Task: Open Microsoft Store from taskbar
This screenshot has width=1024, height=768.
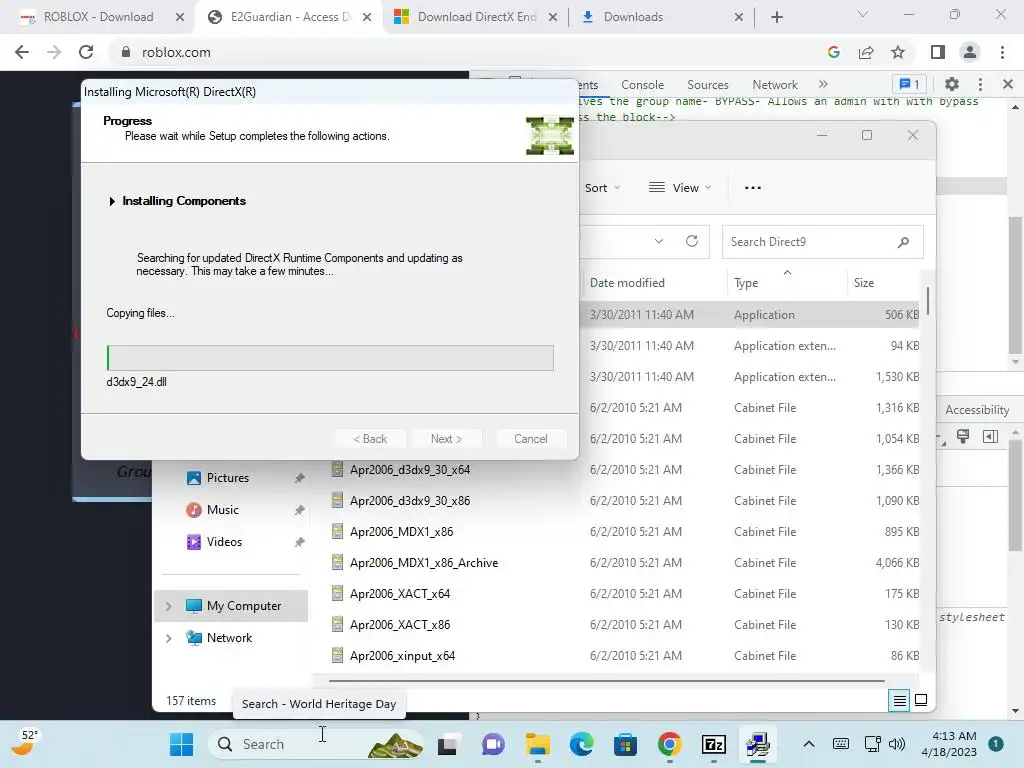Action: click(x=625, y=744)
